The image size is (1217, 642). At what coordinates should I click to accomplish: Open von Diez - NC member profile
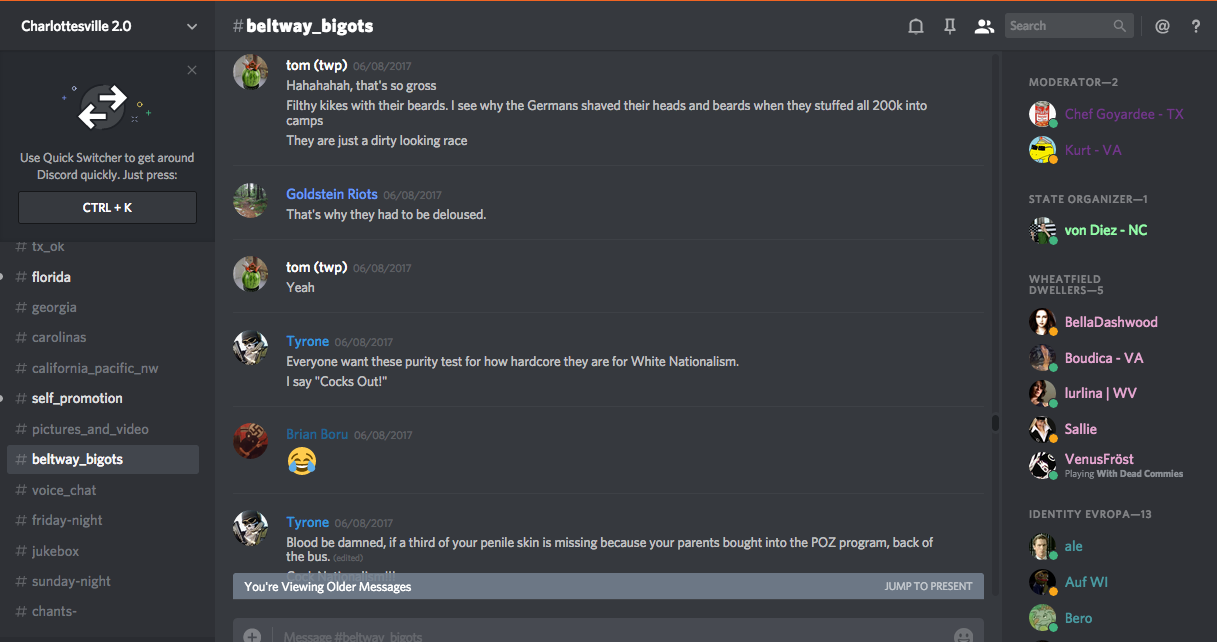coord(1105,230)
